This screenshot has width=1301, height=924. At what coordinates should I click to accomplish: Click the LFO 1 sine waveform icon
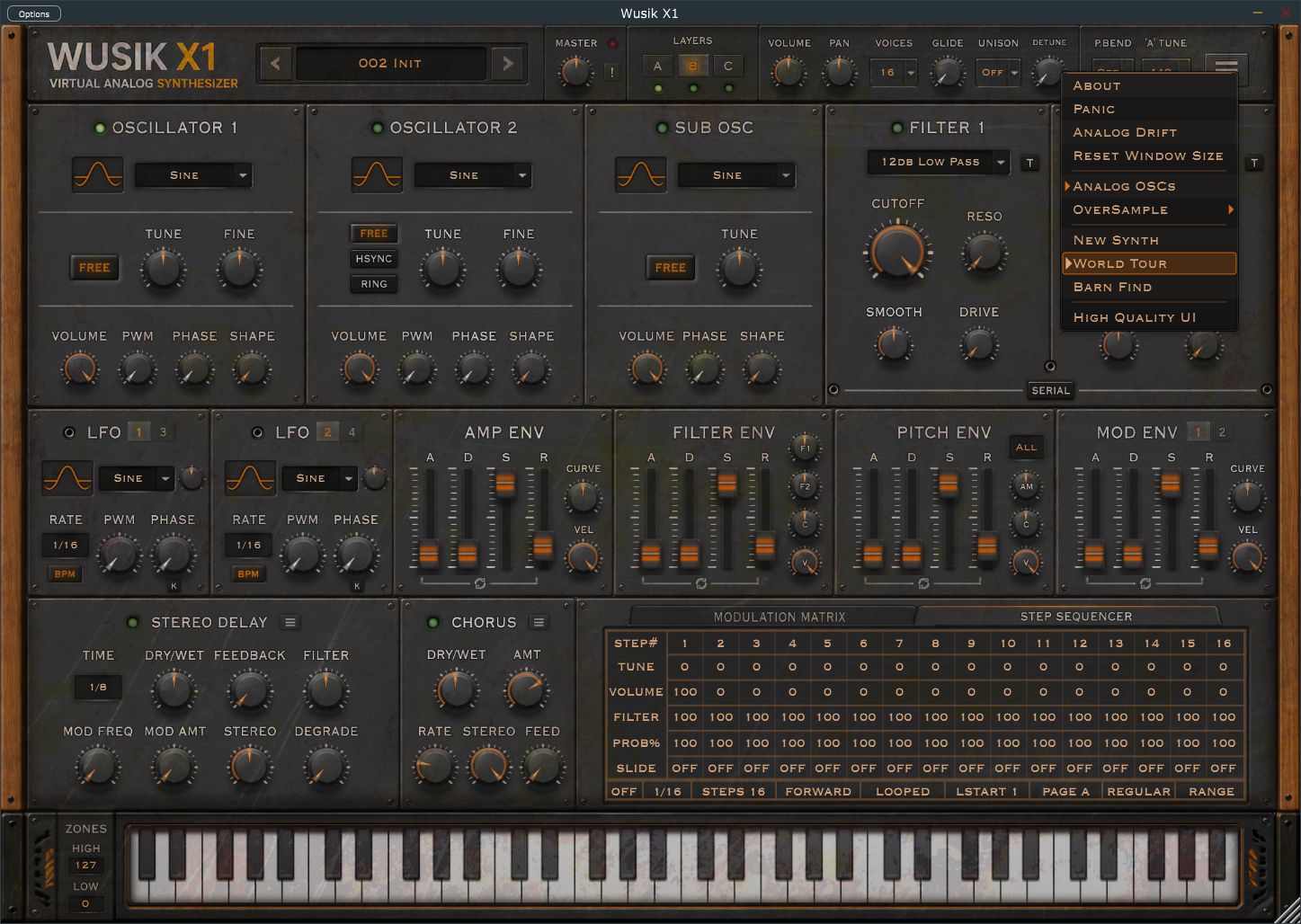(x=67, y=478)
